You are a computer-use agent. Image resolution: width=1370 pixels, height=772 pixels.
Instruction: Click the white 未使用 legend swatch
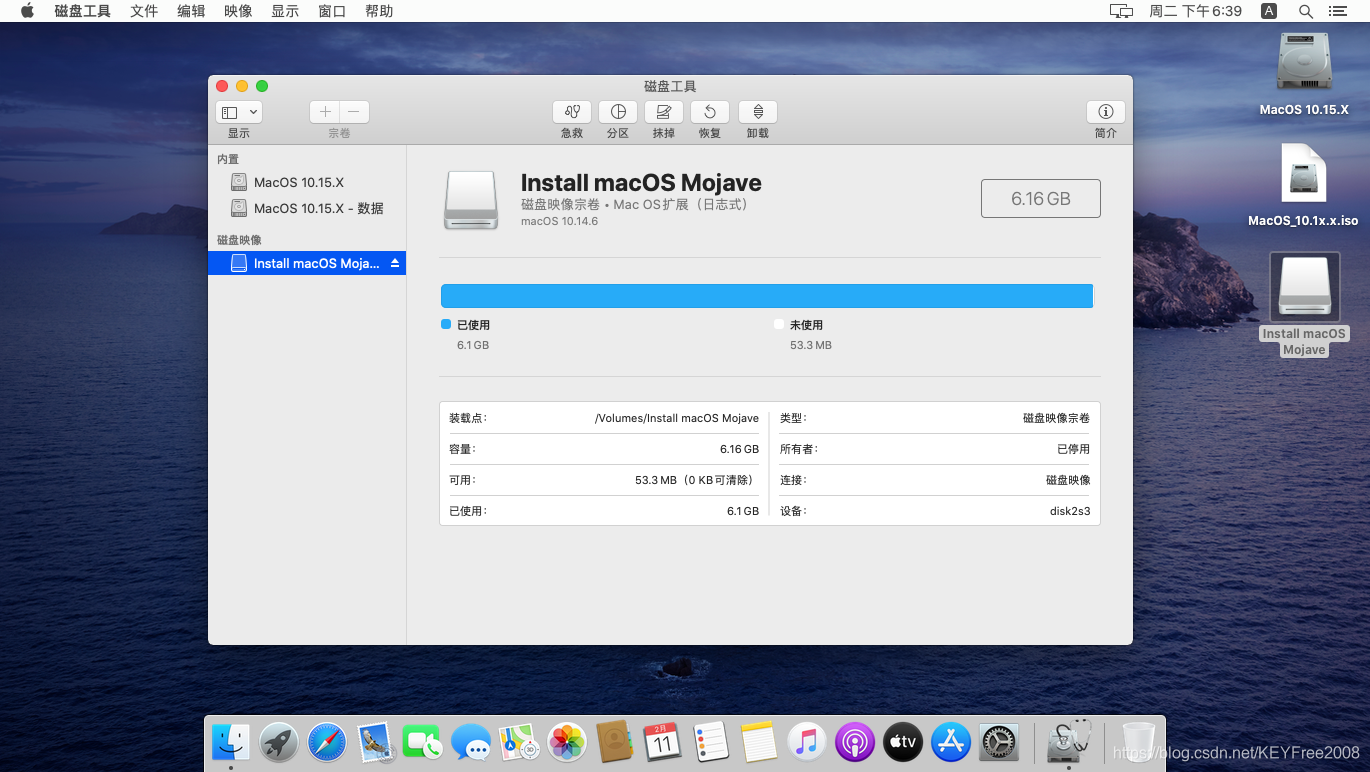pos(779,324)
